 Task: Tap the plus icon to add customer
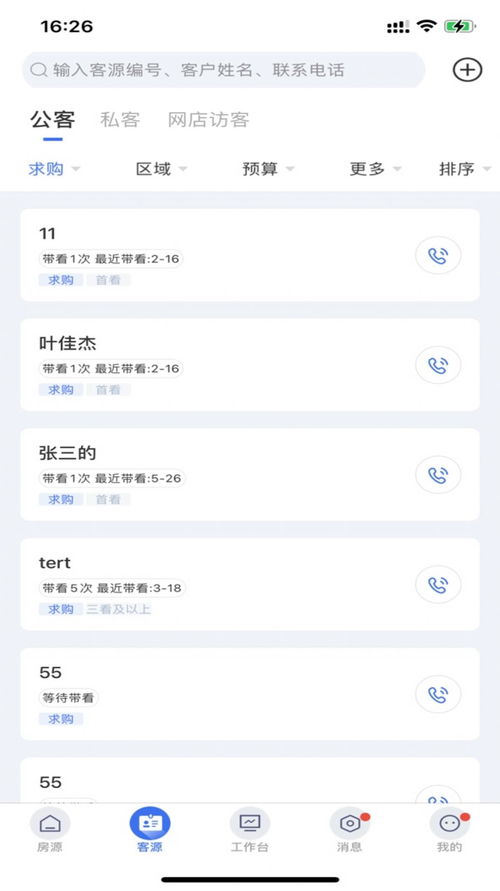point(467,70)
